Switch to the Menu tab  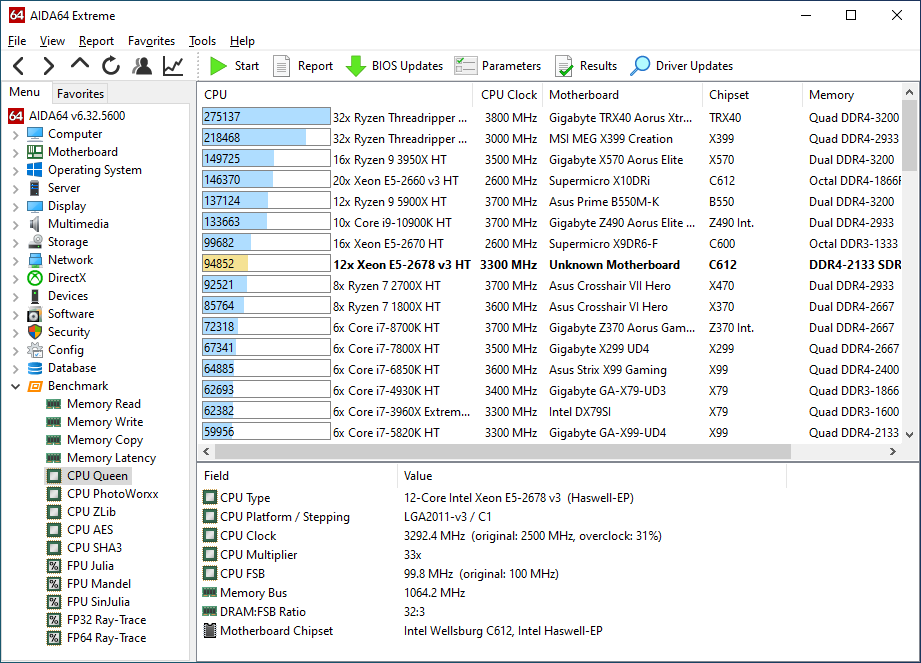pos(25,92)
